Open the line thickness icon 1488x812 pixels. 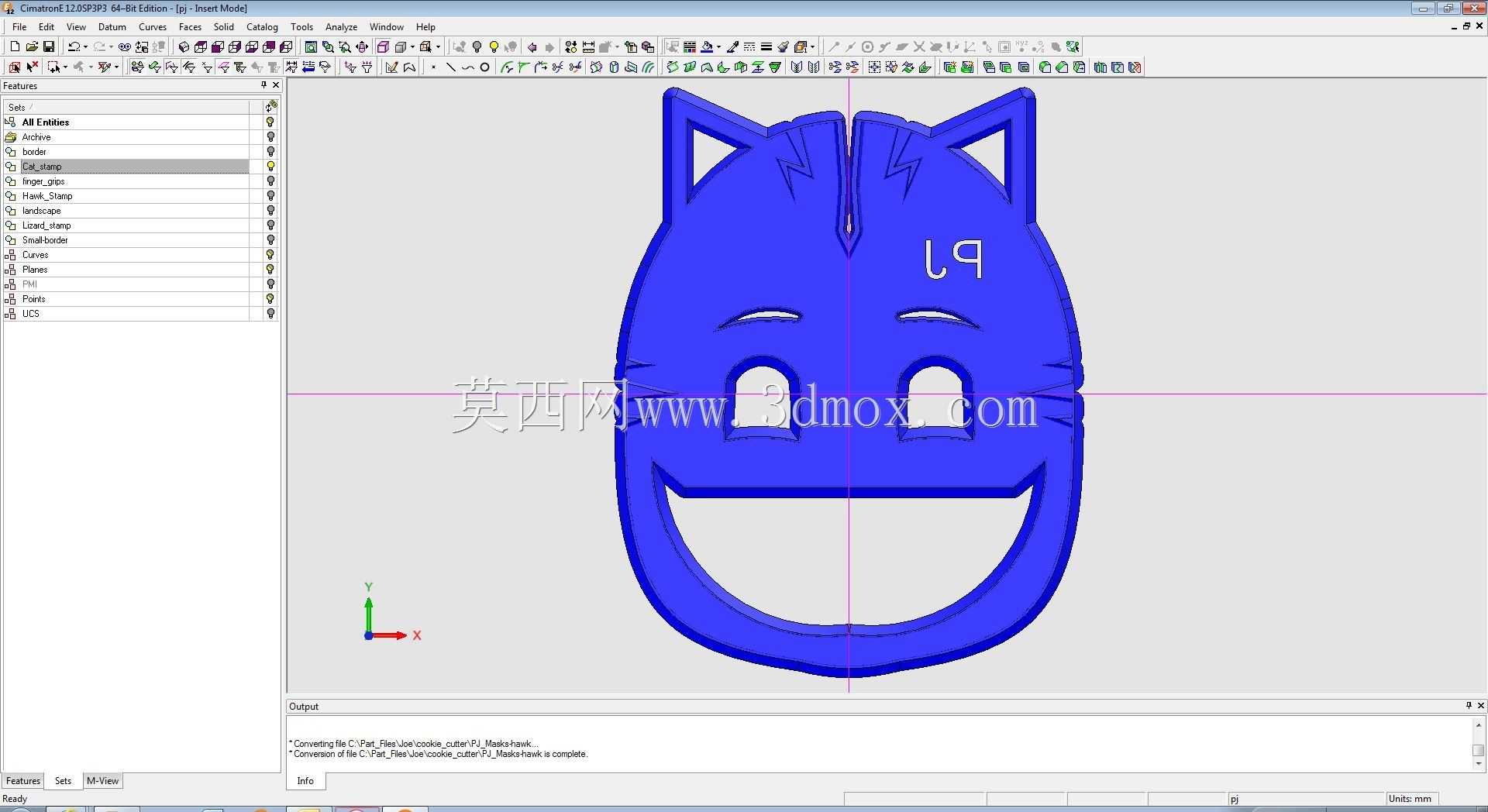[766, 46]
